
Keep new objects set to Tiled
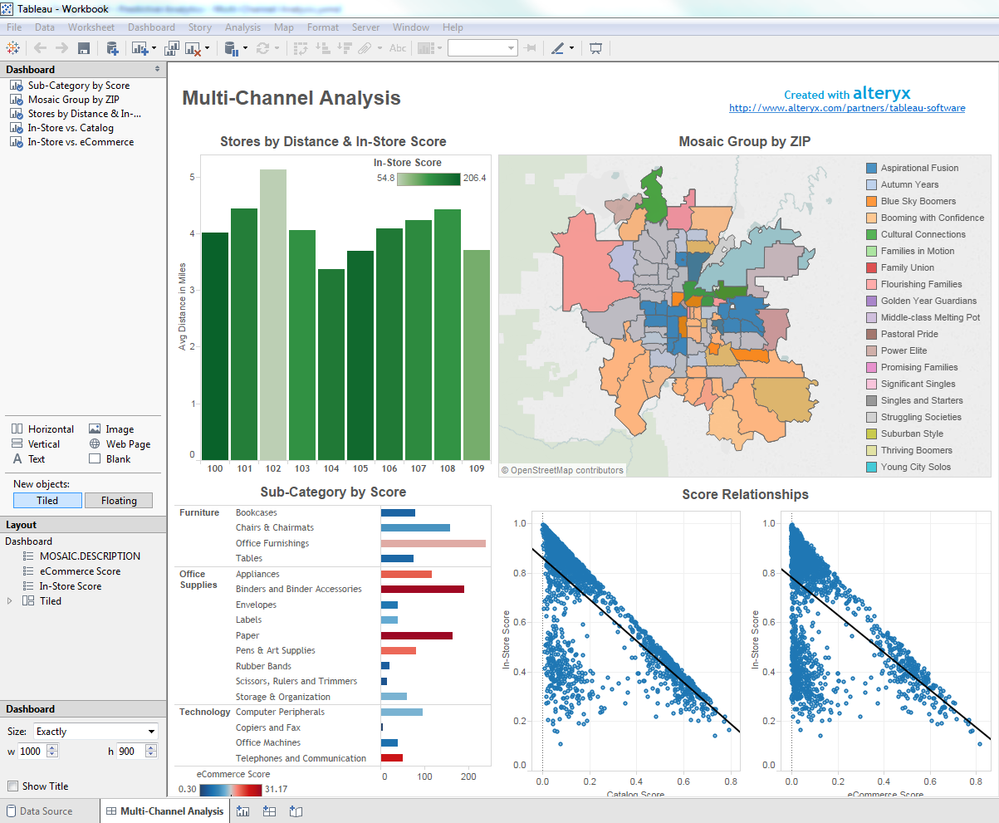(46, 499)
